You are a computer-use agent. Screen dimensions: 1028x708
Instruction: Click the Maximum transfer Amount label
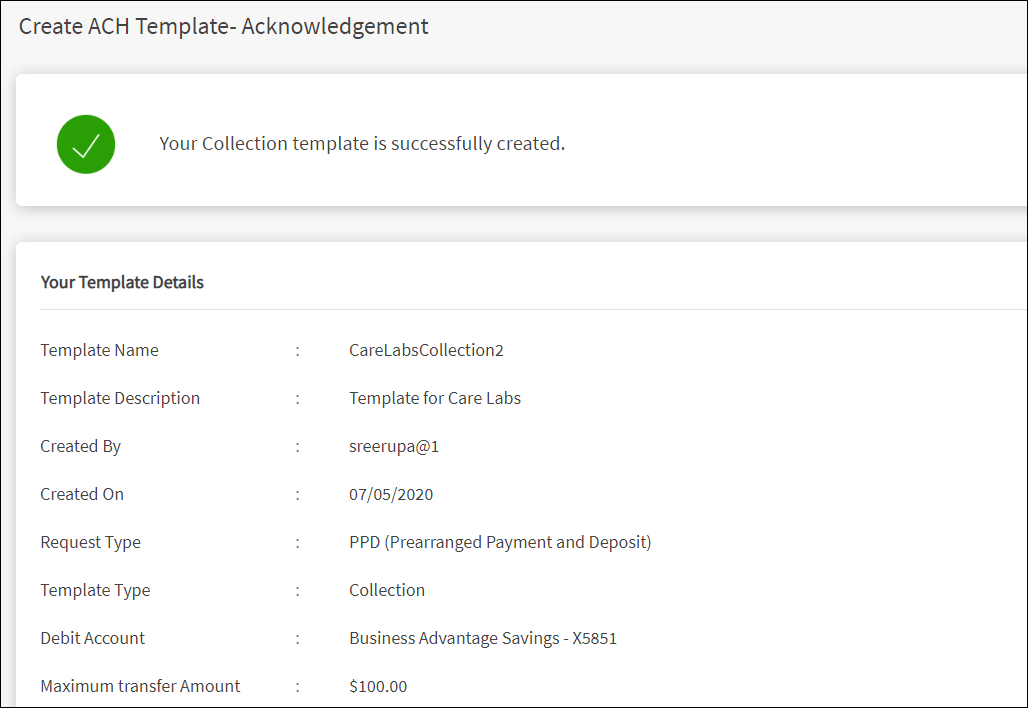point(140,686)
